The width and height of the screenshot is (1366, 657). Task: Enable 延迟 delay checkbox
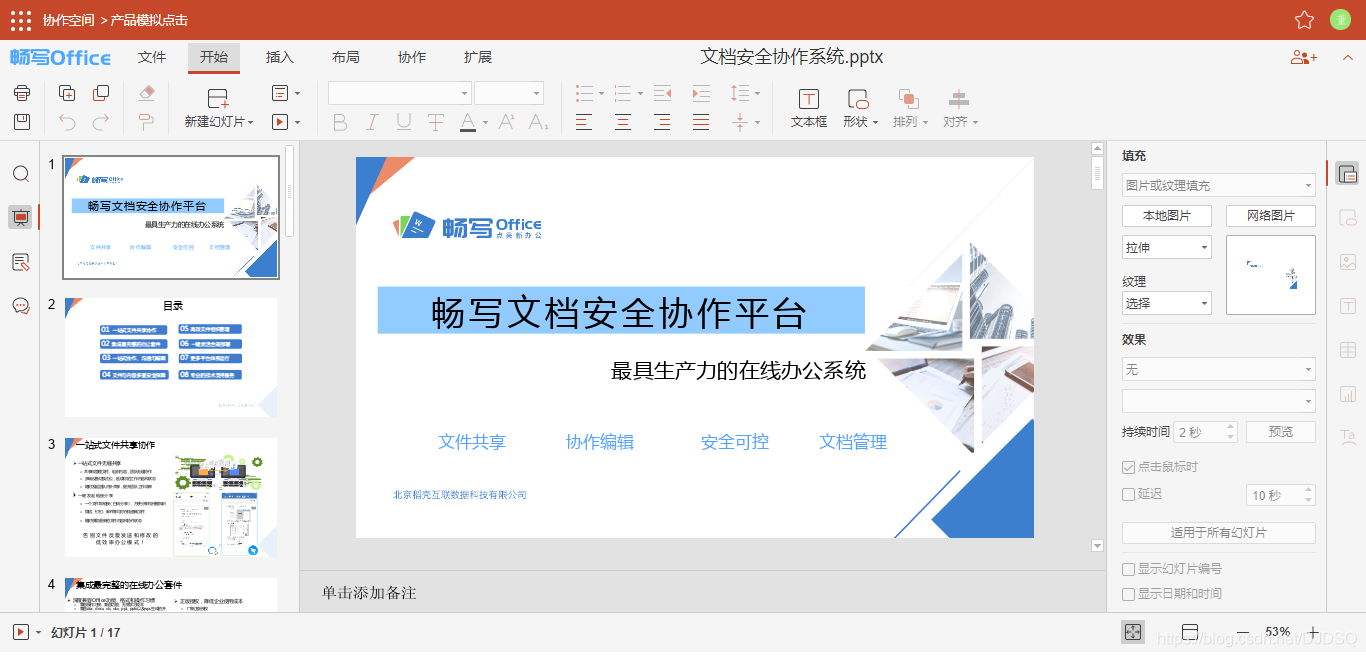[x=1129, y=494]
